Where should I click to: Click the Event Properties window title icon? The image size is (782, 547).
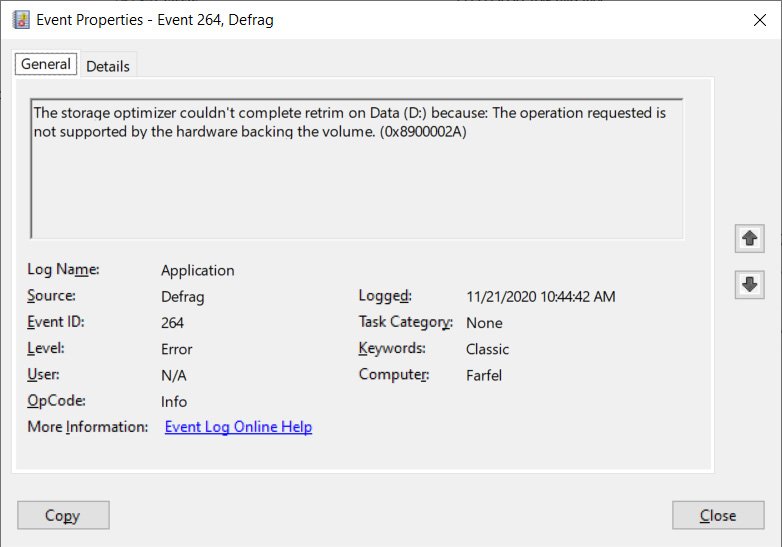point(21,19)
